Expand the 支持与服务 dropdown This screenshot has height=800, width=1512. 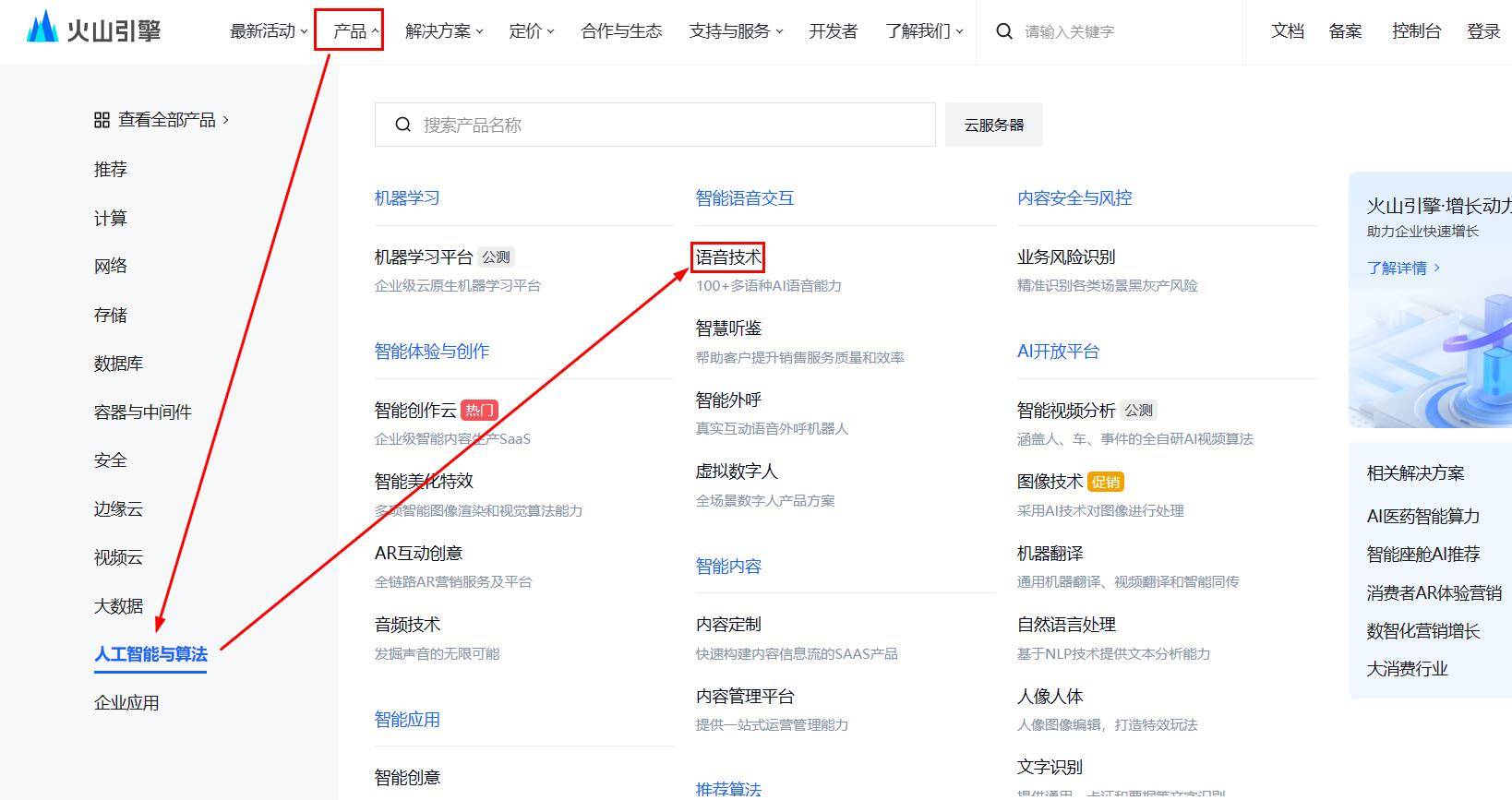pos(736,31)
